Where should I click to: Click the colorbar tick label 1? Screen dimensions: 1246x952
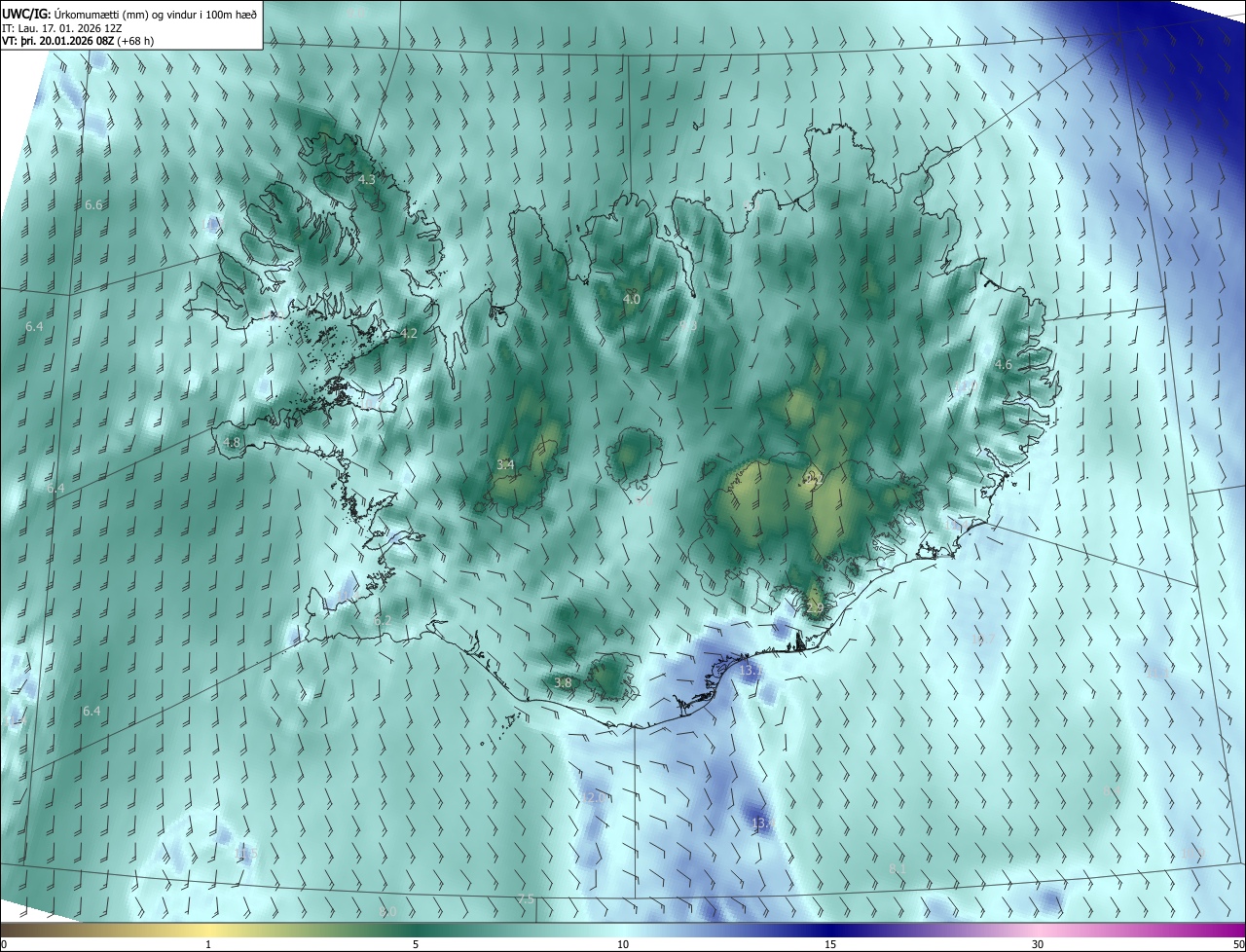(208, 944)
